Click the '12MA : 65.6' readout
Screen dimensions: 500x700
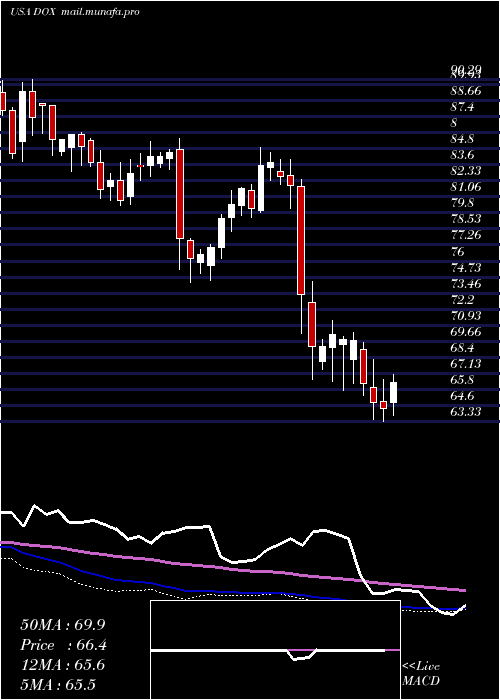tap(62, 665)
